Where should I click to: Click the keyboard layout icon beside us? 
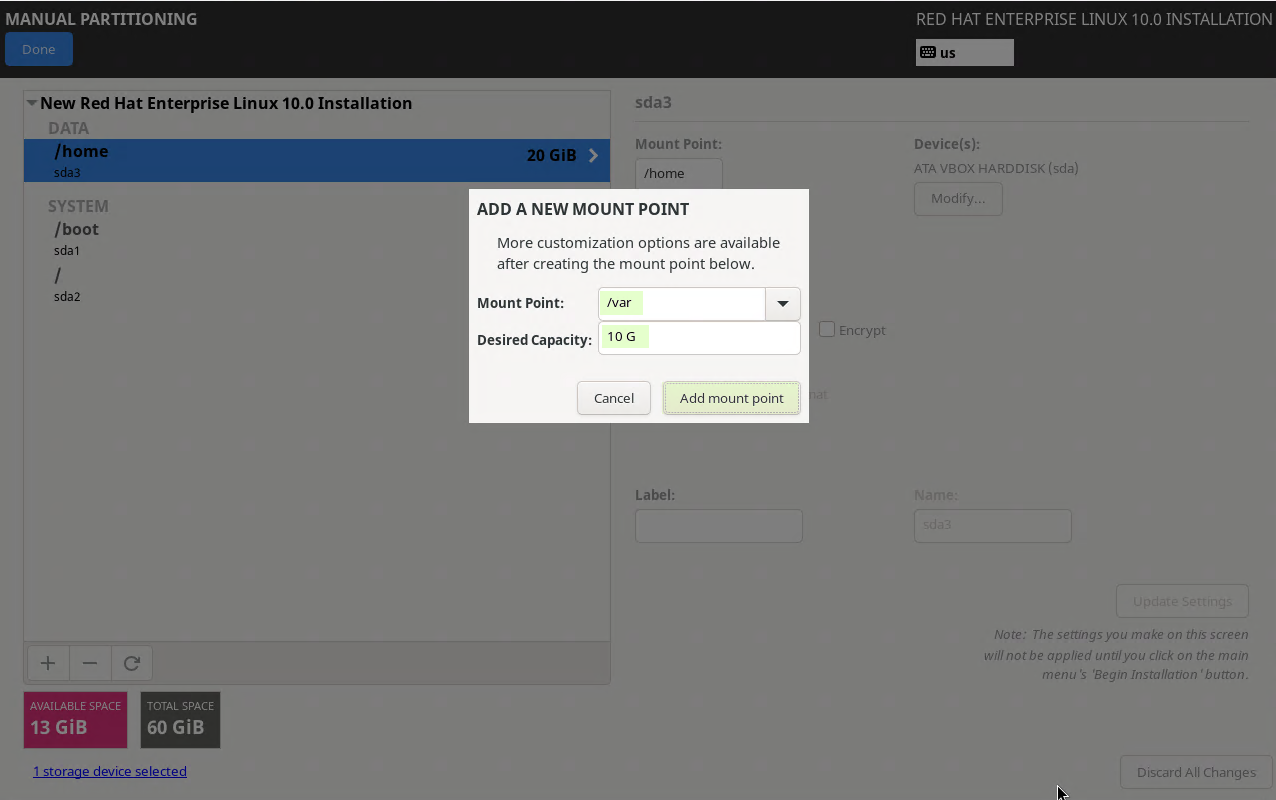928,53
